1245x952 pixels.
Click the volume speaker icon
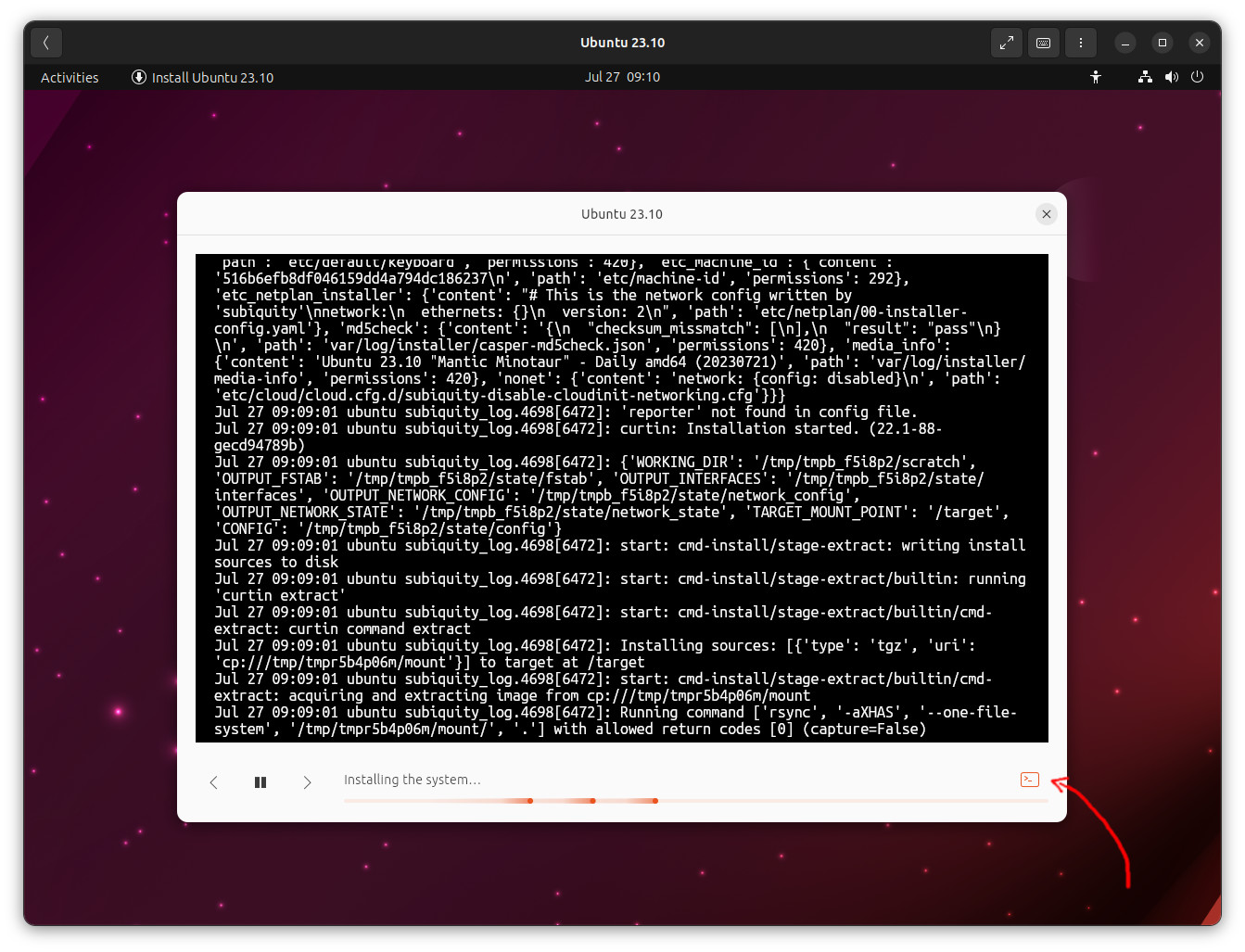[x=1171, y=77]
